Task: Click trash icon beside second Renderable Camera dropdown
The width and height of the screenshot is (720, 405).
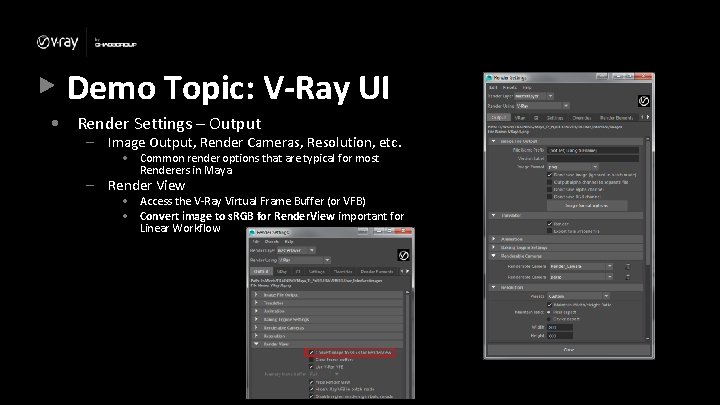Action: coord(628,277)
